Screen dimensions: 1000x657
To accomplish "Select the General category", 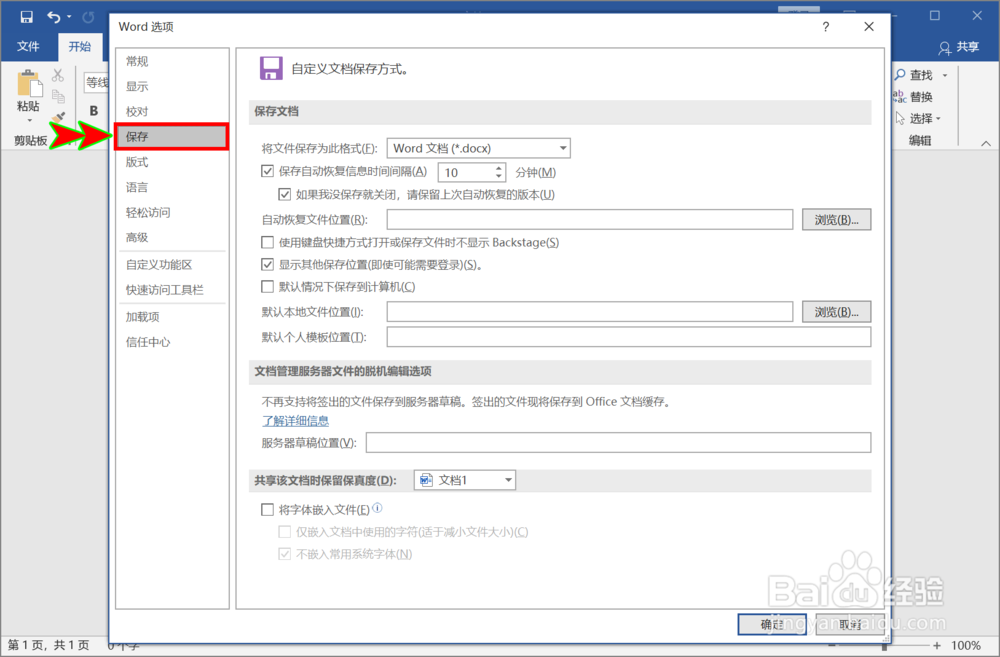I will [x=172, y=61].
